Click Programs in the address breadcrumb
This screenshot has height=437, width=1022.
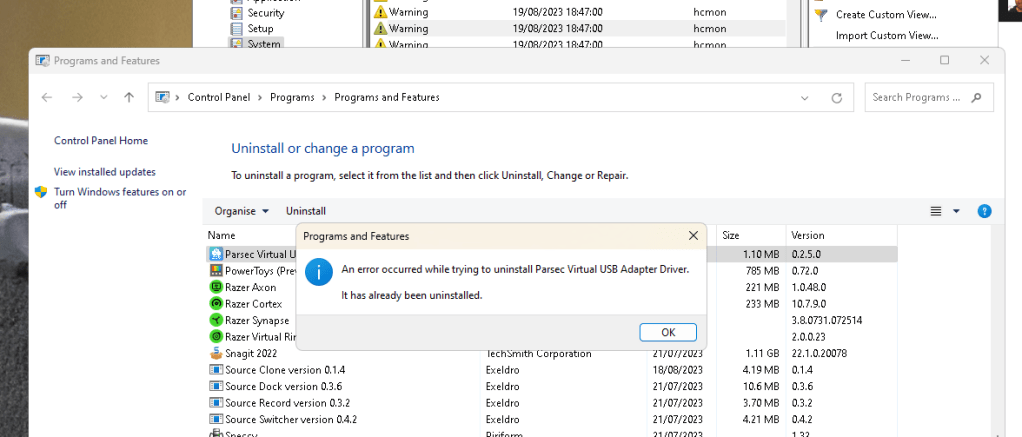click(x=292, y=97)
